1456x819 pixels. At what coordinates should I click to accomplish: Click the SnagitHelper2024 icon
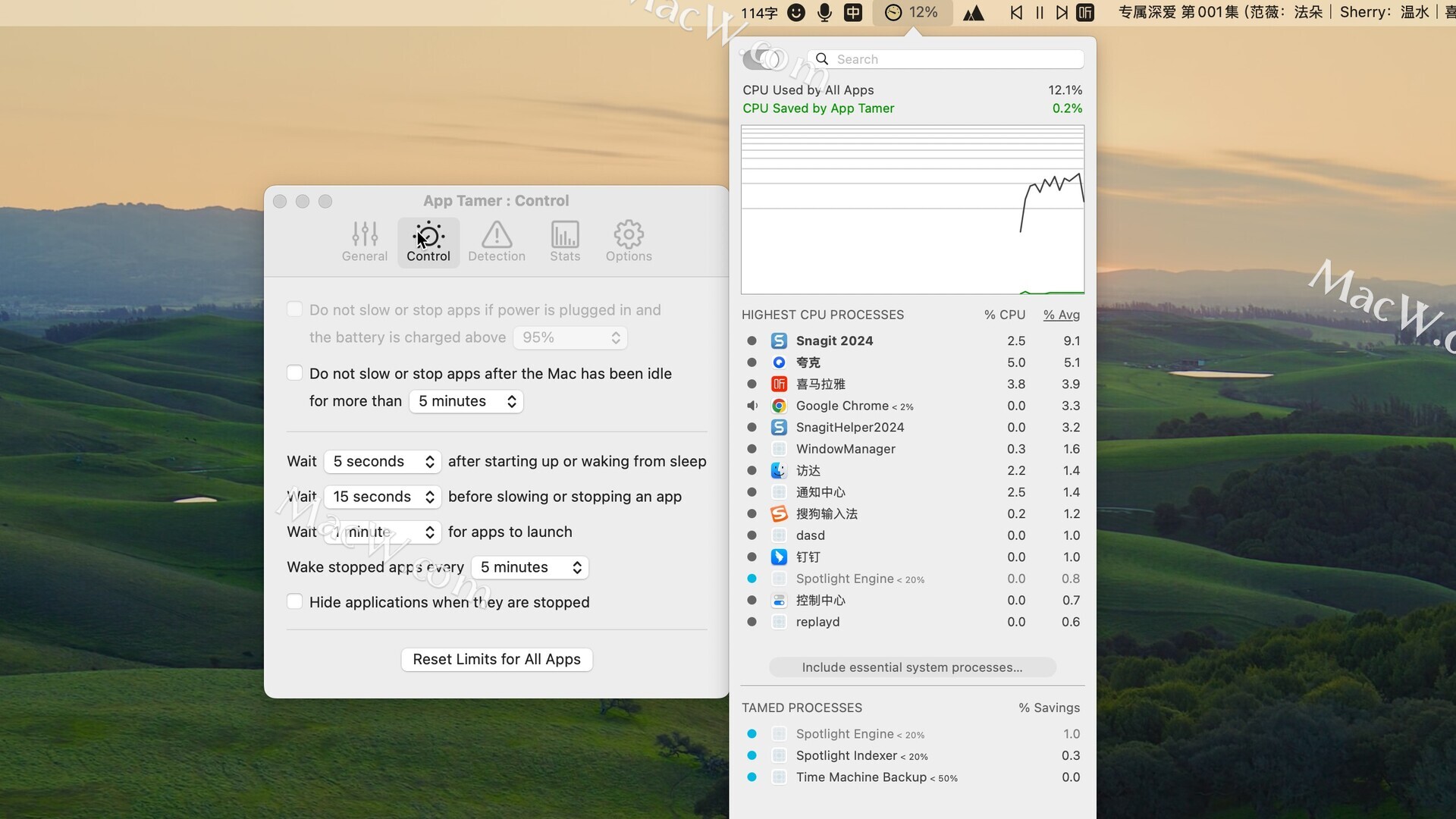point(779,428)
